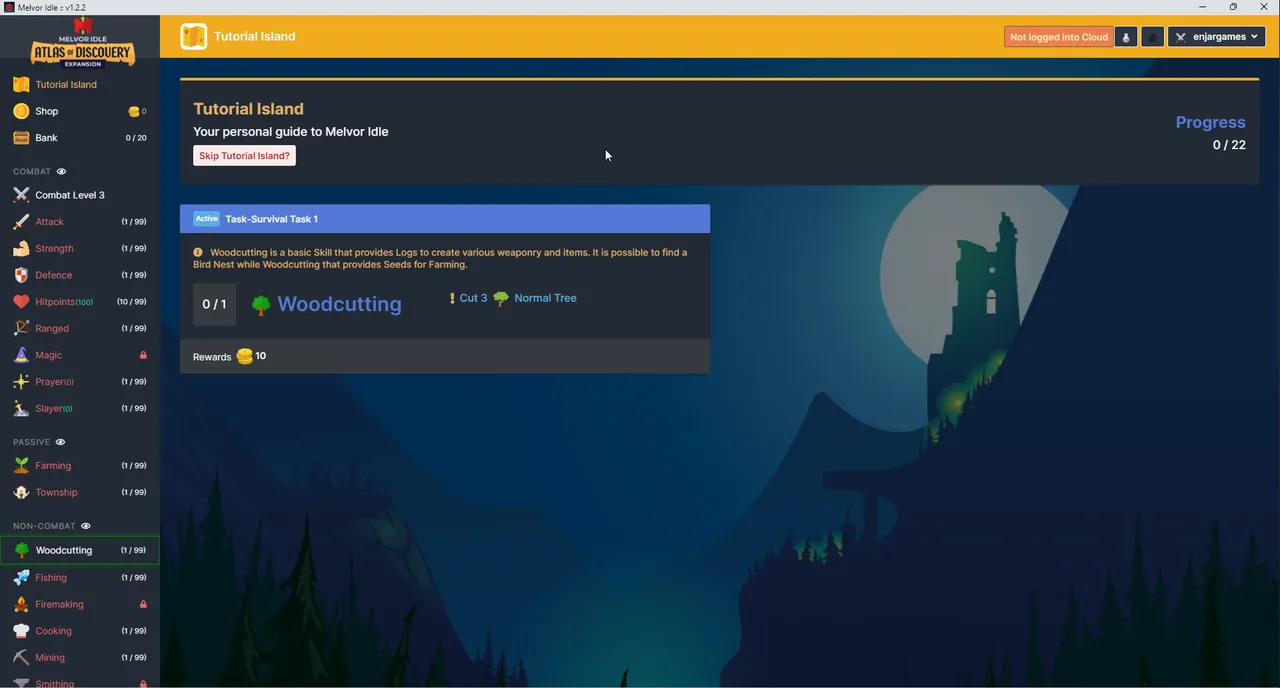The width and height of the screenshot is (1280, 688).
Task: Go to the Township page
Action: tap(80, 492)
